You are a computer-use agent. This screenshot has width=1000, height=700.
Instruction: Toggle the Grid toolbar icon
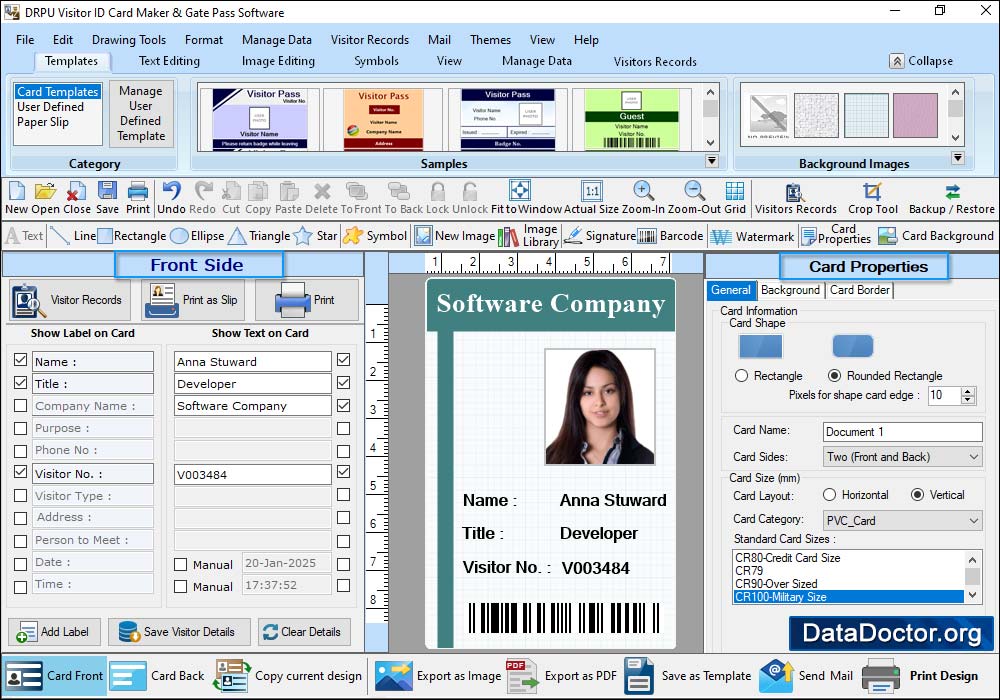[735, 191]
